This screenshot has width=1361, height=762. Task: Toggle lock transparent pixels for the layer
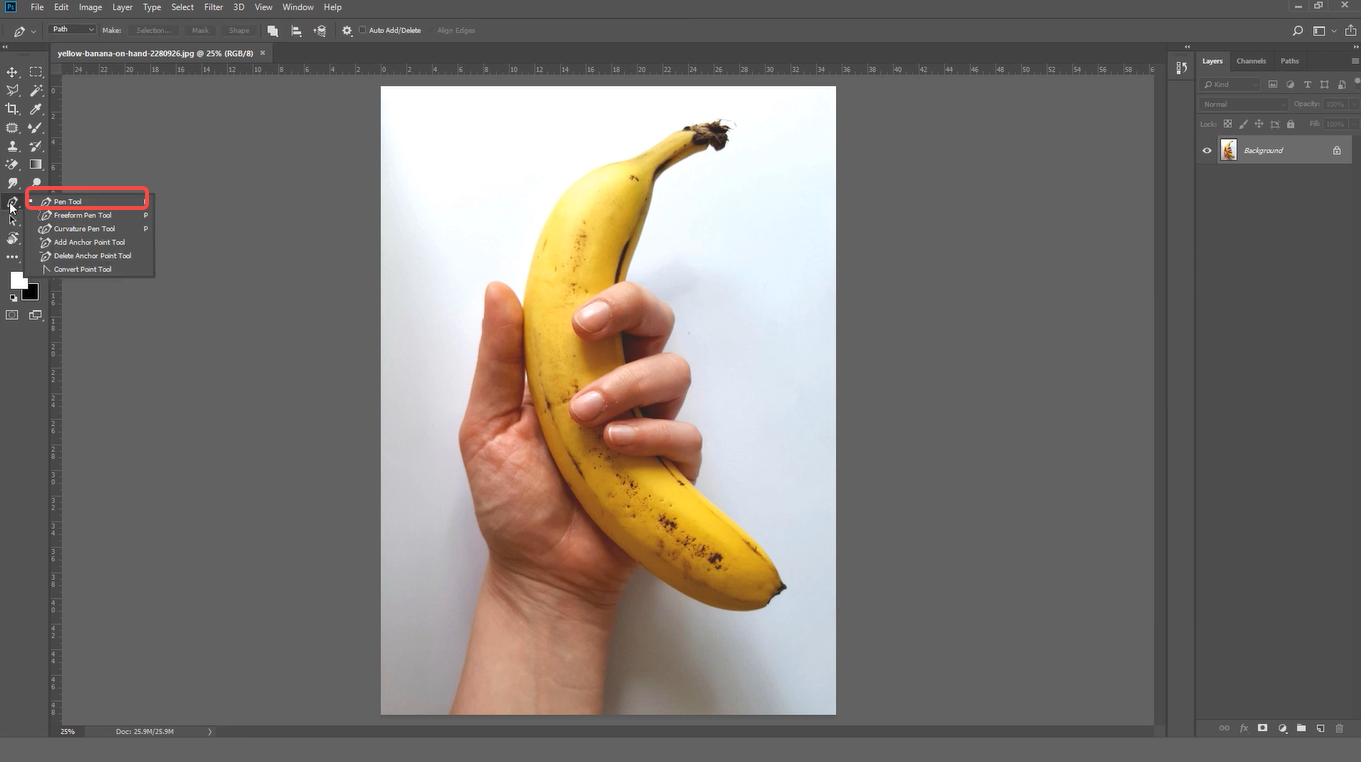(1228, 124)
